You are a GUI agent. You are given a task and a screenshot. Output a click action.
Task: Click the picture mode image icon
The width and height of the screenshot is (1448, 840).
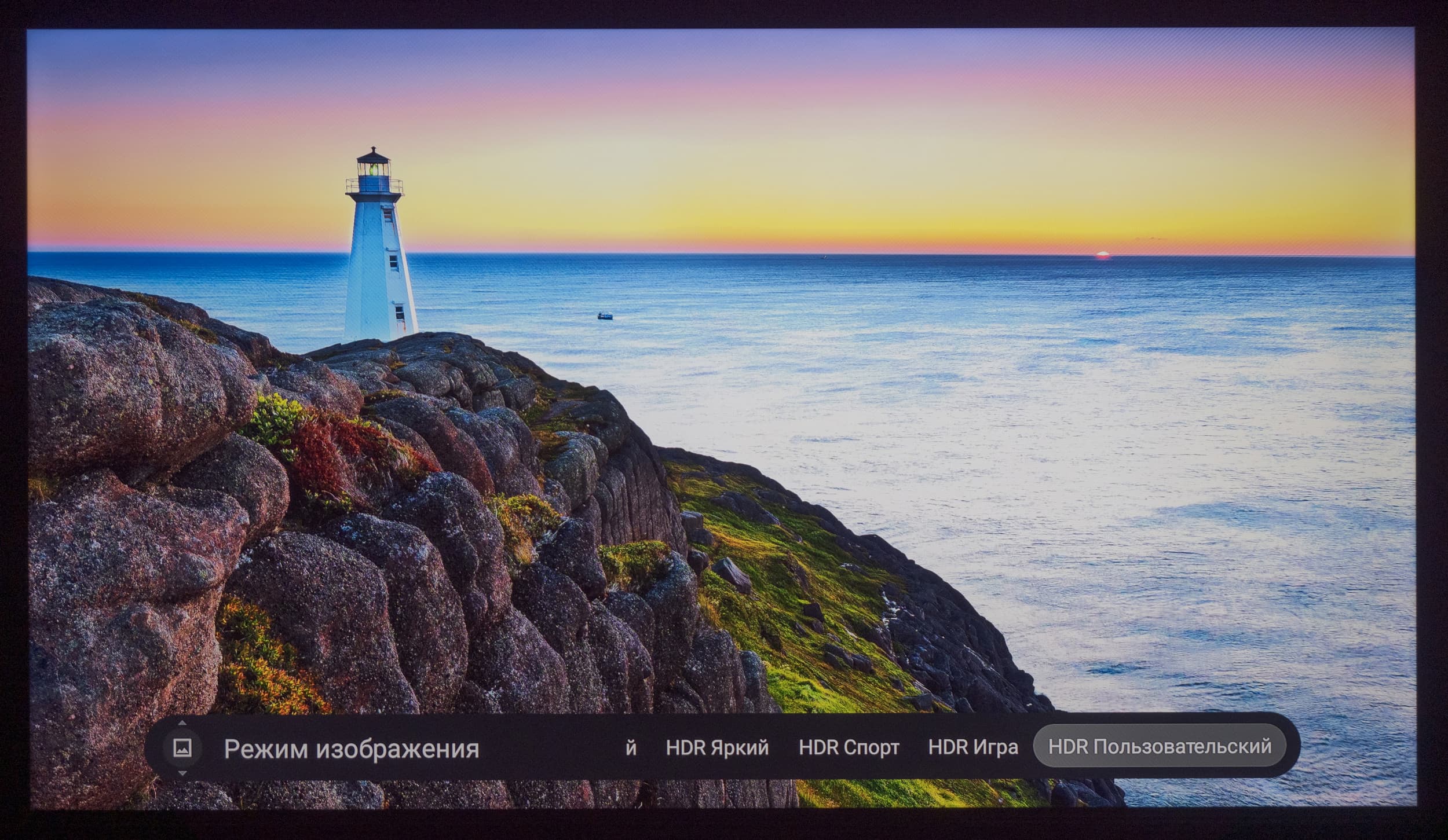pyautogui.click(x=183, y=748)
